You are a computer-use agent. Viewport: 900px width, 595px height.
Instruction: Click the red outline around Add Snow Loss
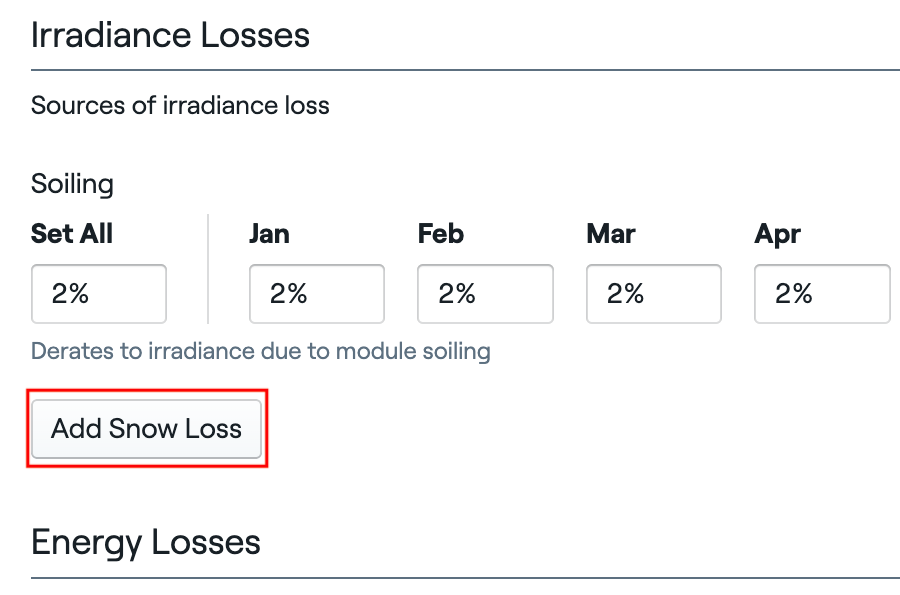146,391
